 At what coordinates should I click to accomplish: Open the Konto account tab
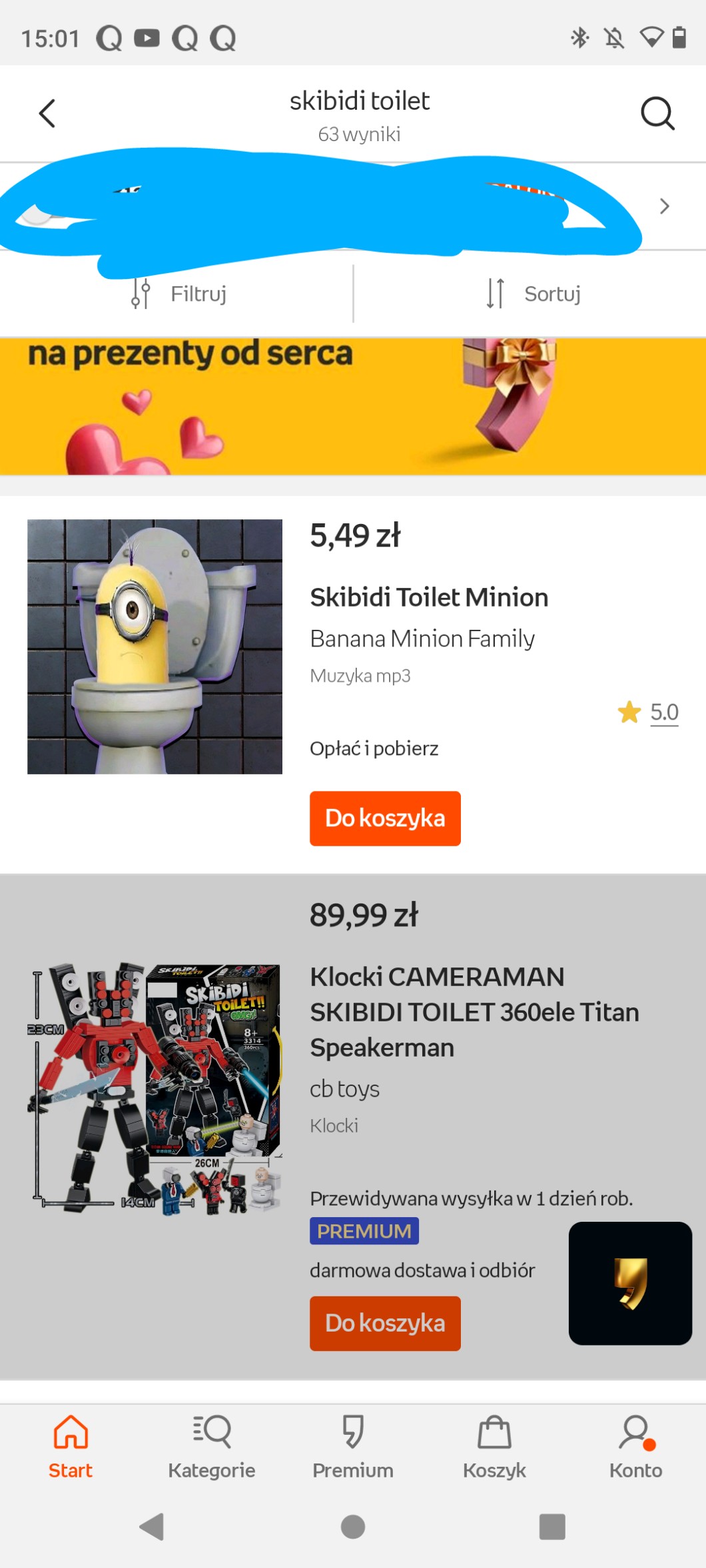point(635,1444)
